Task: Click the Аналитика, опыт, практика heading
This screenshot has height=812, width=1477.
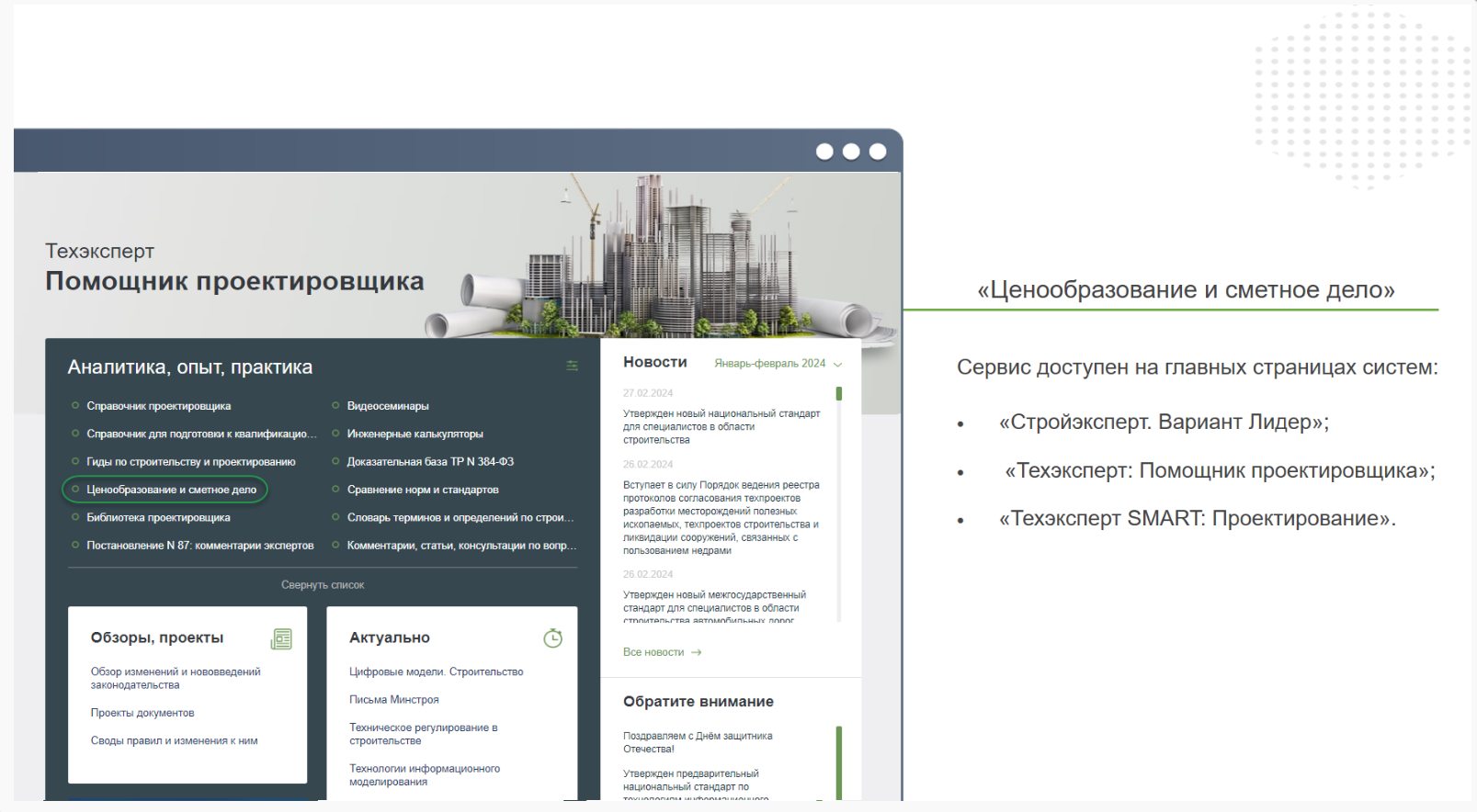Action: 190,367
